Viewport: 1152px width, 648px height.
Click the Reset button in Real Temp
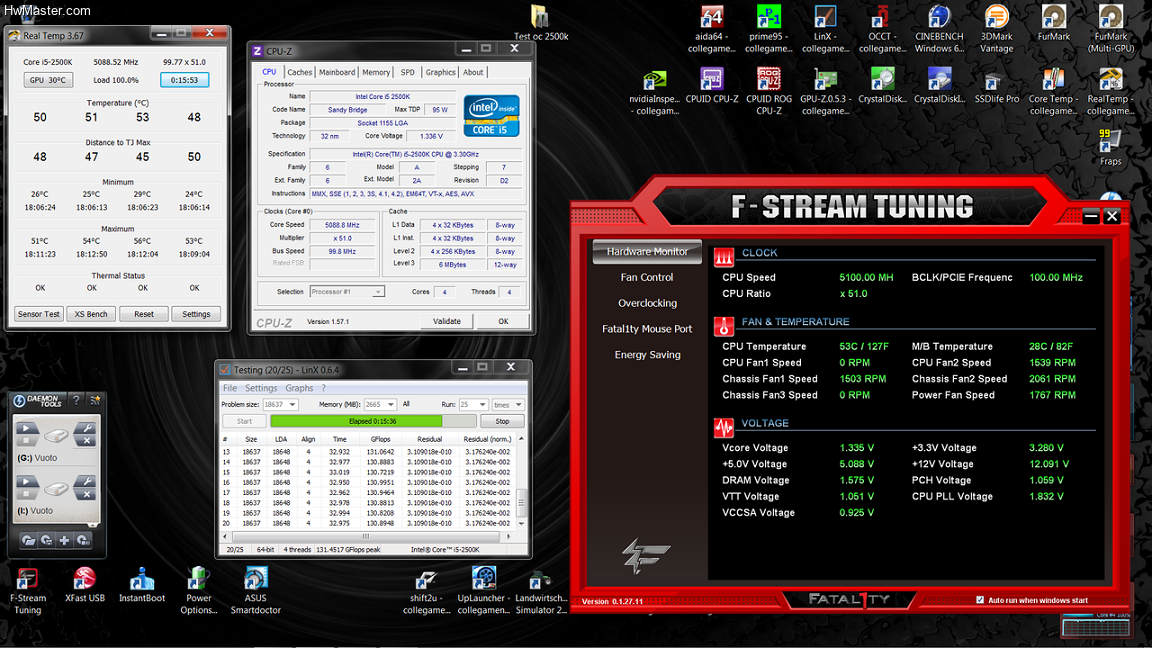(144, 314)
